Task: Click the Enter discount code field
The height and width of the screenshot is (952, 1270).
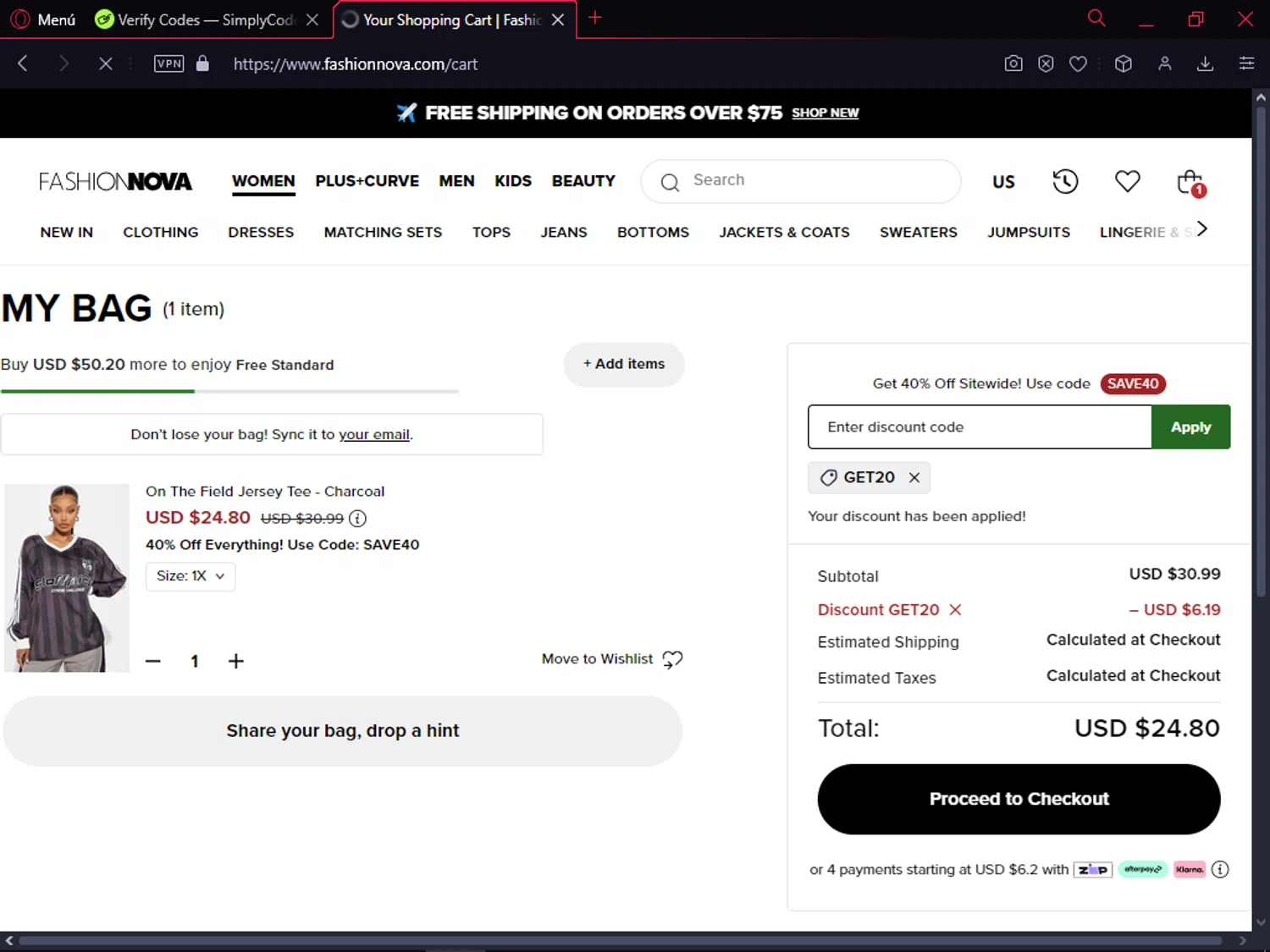Action: pos(980,426)
